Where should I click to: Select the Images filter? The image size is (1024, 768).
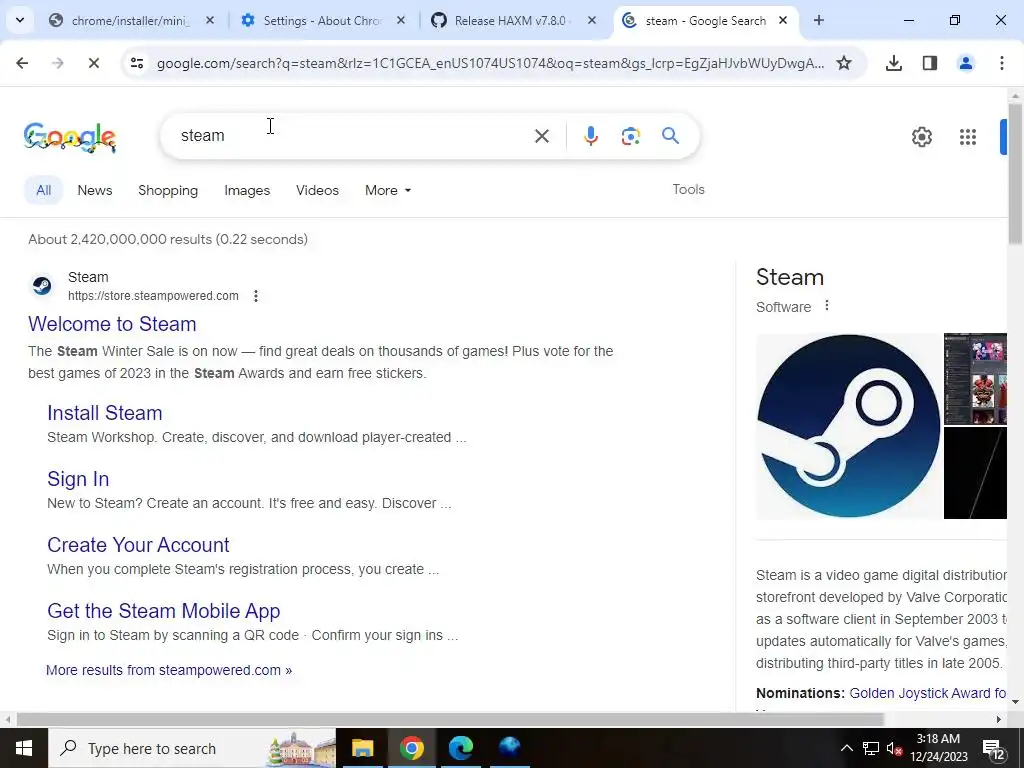point(247,190)
